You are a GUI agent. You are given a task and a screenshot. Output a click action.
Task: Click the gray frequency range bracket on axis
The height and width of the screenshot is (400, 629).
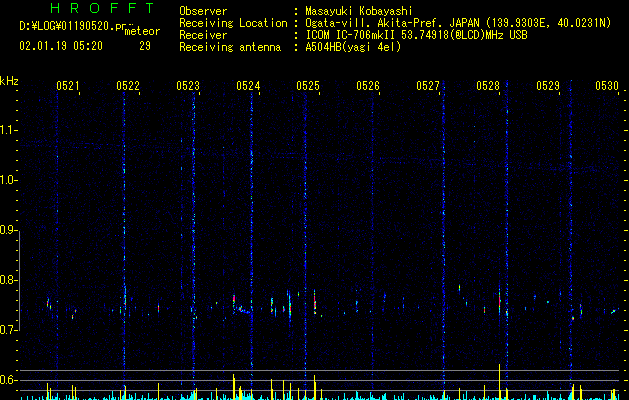[x=20, y=280]
